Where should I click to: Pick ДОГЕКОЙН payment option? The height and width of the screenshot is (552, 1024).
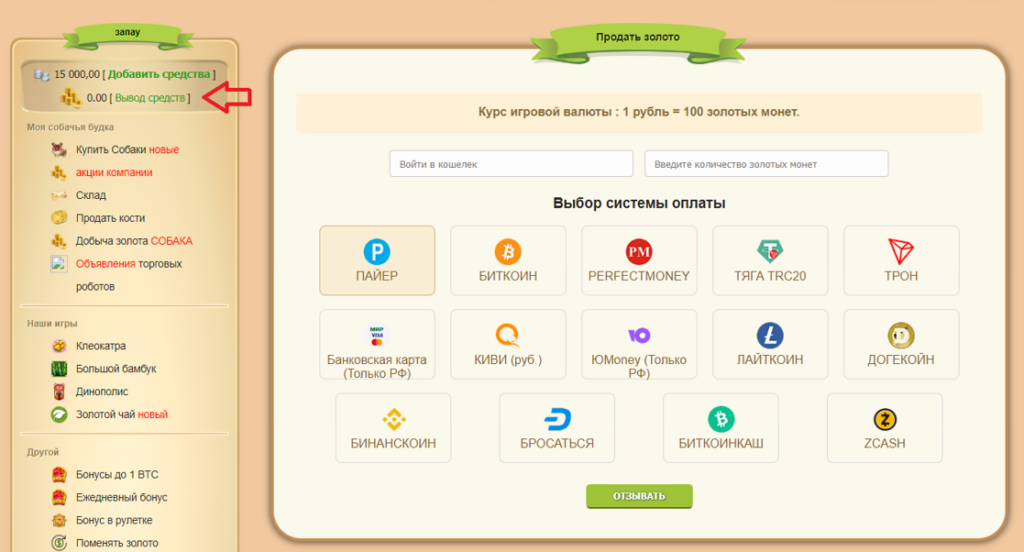click(901, 344)
